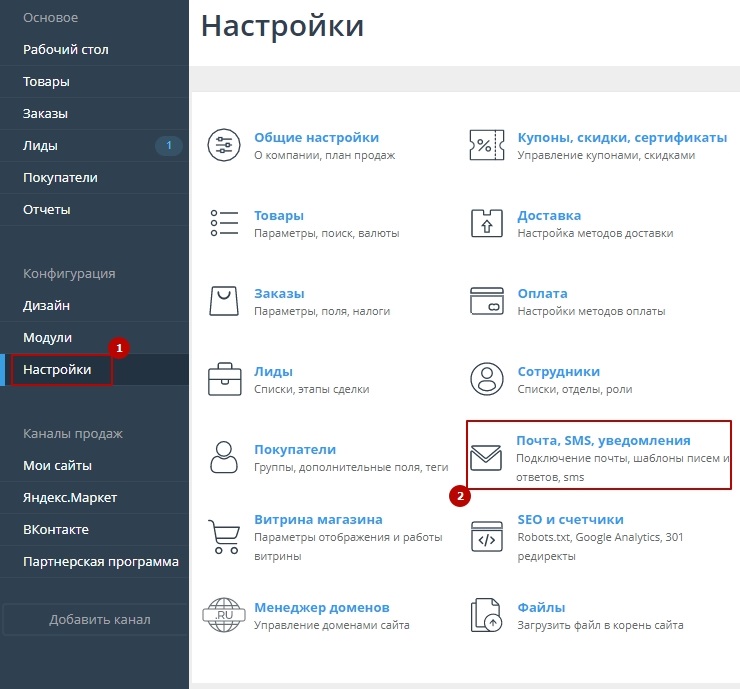Click the envelope icon for Почта, SMS
This screenshot has height=689, width=740.
coord(486,457)
